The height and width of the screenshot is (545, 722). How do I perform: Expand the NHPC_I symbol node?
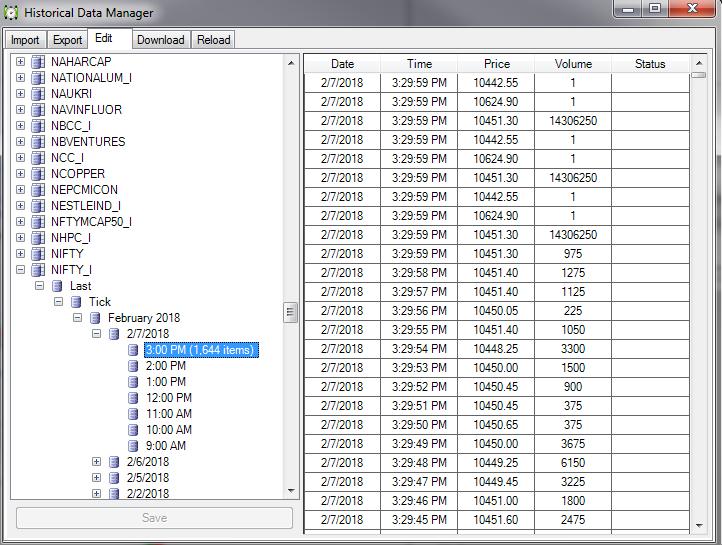click(21, 238)
